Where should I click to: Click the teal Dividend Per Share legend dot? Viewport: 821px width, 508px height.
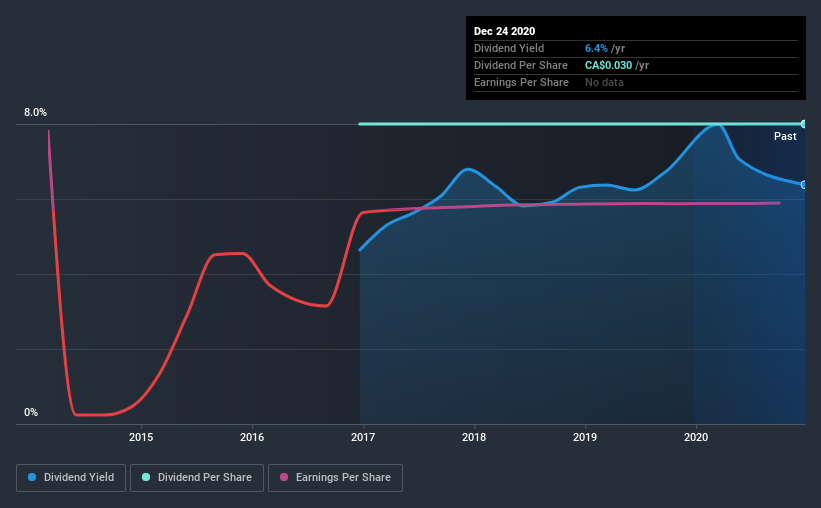[x=146, y=477]
